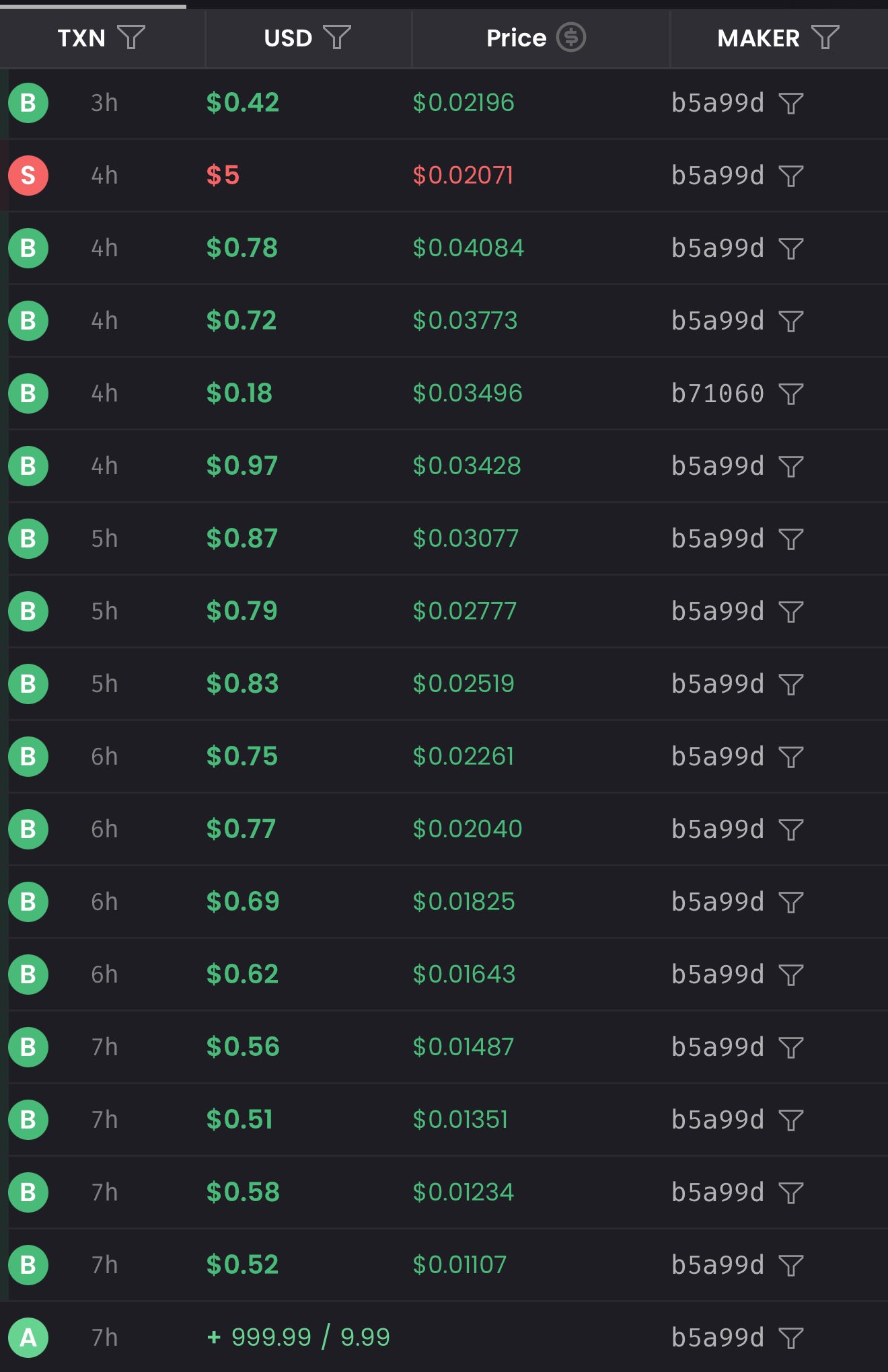Screen dimensions: 888x1372
Task: Click the Price column header label
Action: tap(516, 38)
